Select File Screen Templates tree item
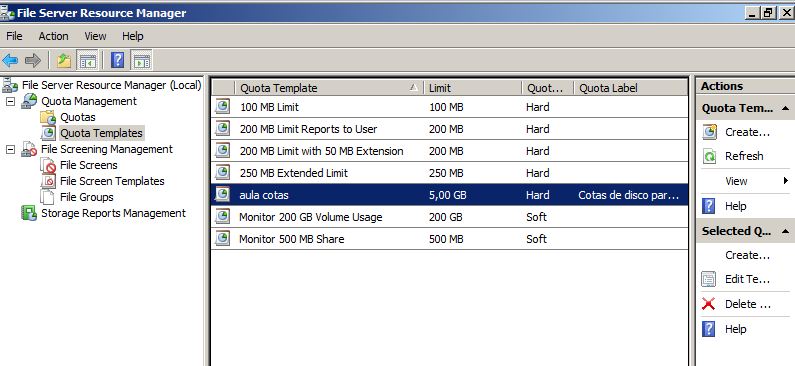 (x=112, y=181)
